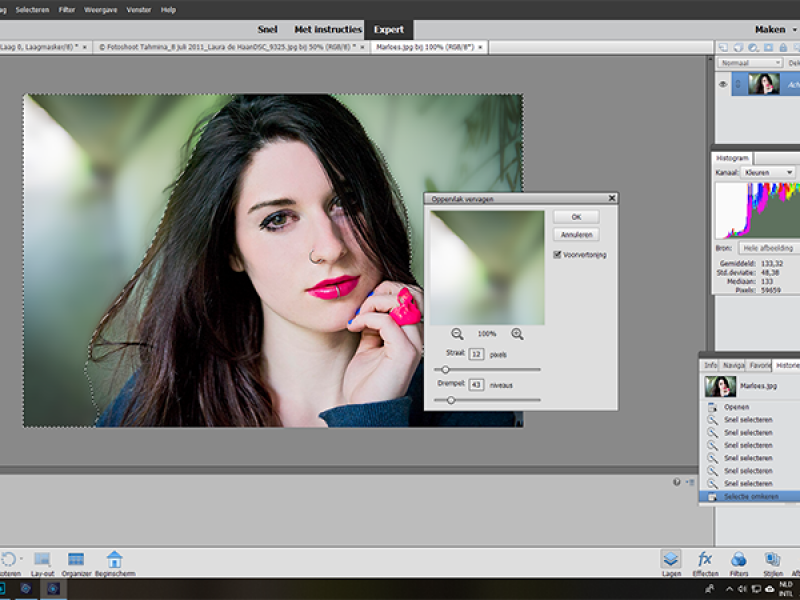Zoom out the blur dialog preview
This screenshot has height=600, width=800.
457,334
